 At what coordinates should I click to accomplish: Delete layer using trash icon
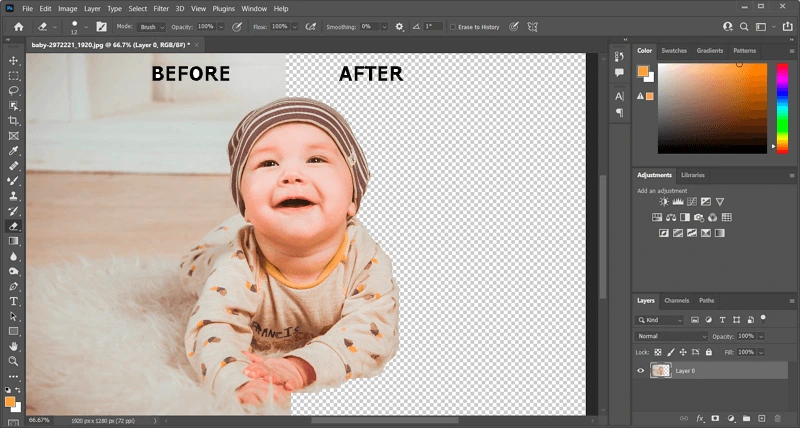[x=778, y=419]
